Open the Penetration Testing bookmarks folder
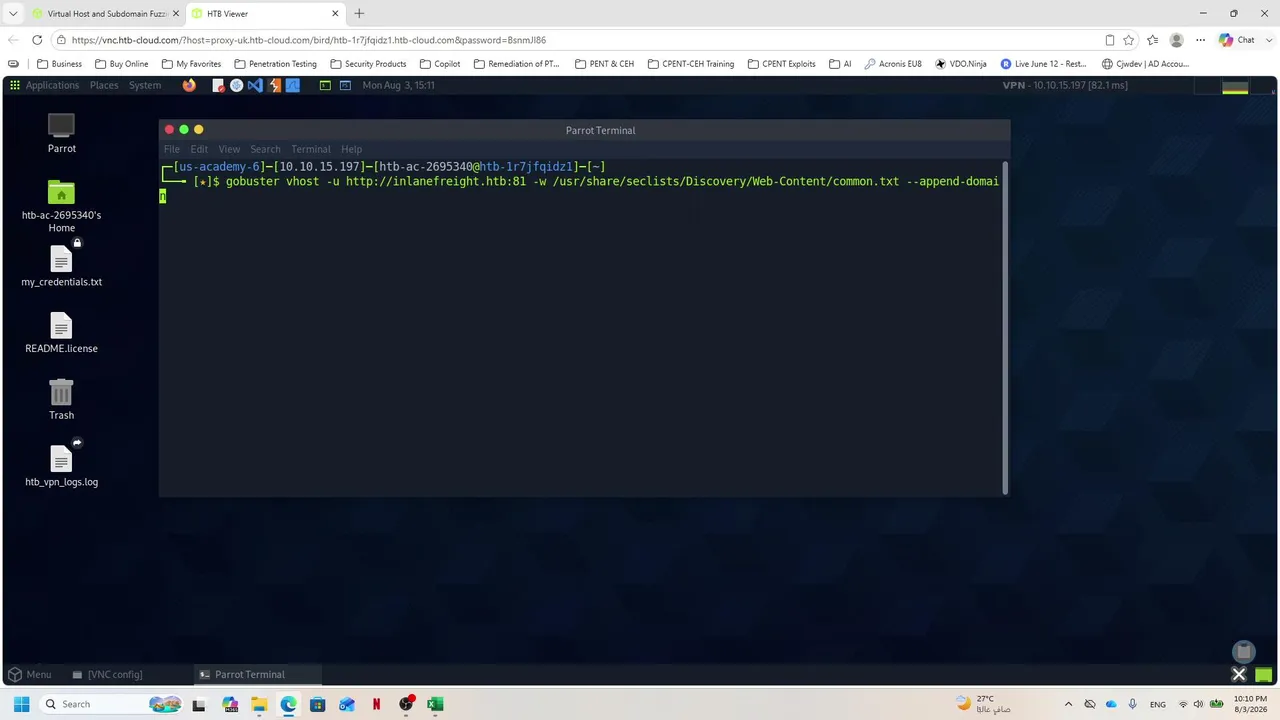The width and height of the screenshot is (1280, 720). (275, 63)
